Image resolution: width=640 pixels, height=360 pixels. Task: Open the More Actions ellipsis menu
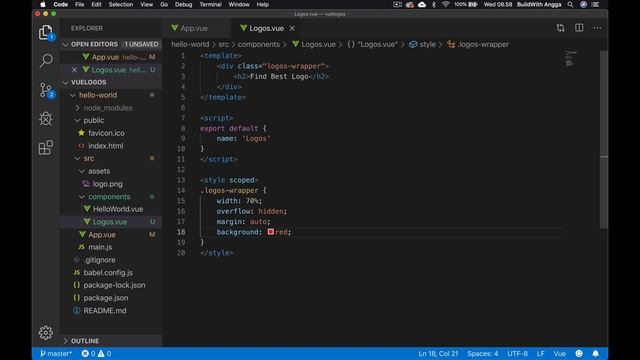tap(598, 28)
